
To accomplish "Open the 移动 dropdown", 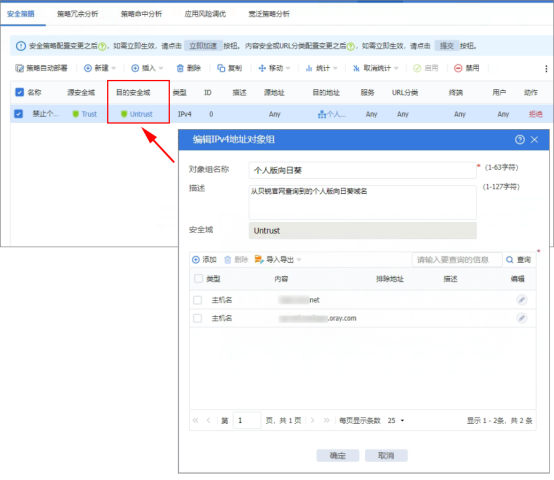I will 274,68.
